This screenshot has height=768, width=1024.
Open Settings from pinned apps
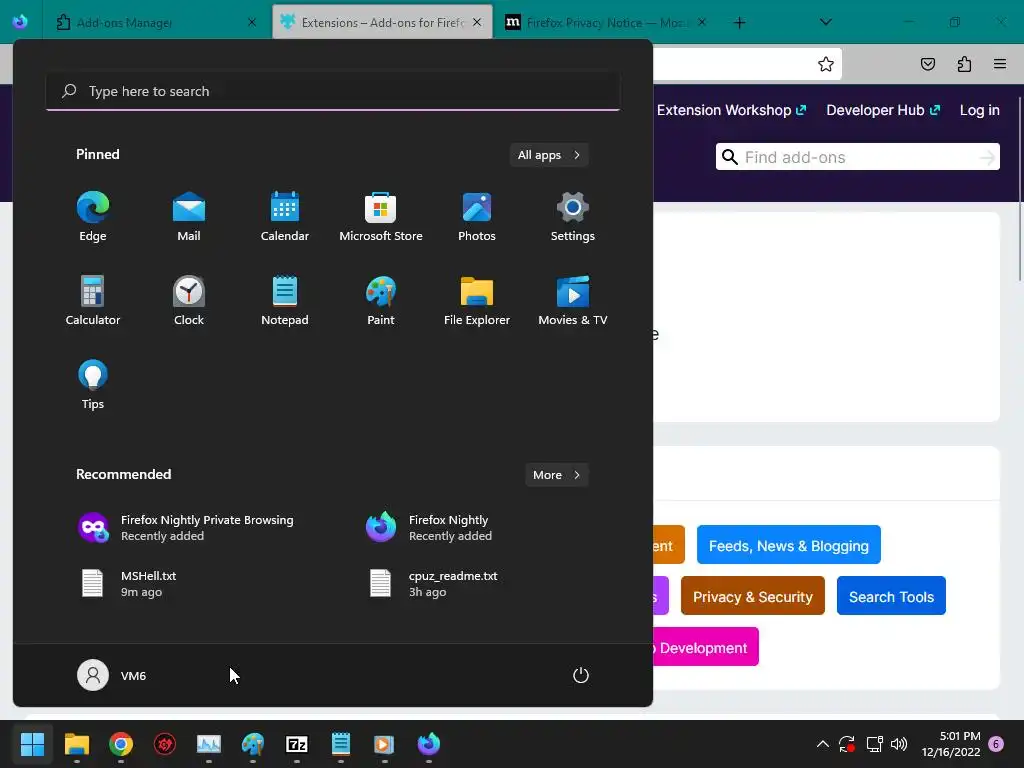click(x=573, y=217)
